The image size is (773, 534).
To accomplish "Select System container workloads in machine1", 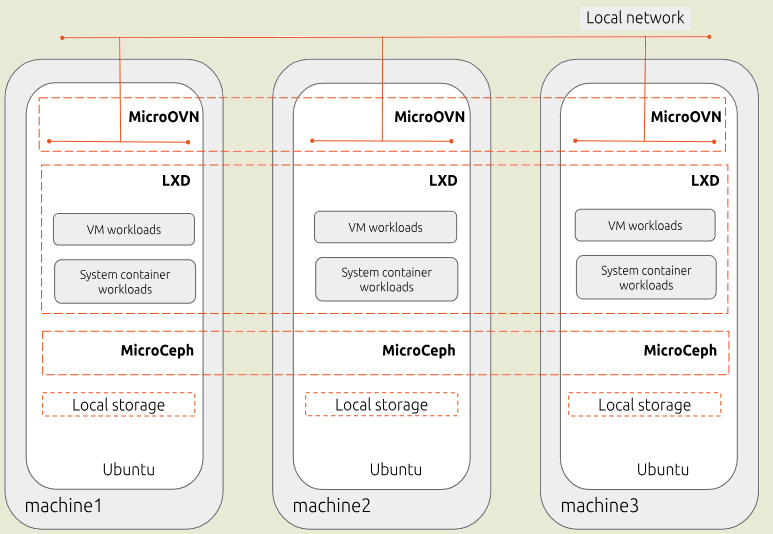I will coord(125,282).
